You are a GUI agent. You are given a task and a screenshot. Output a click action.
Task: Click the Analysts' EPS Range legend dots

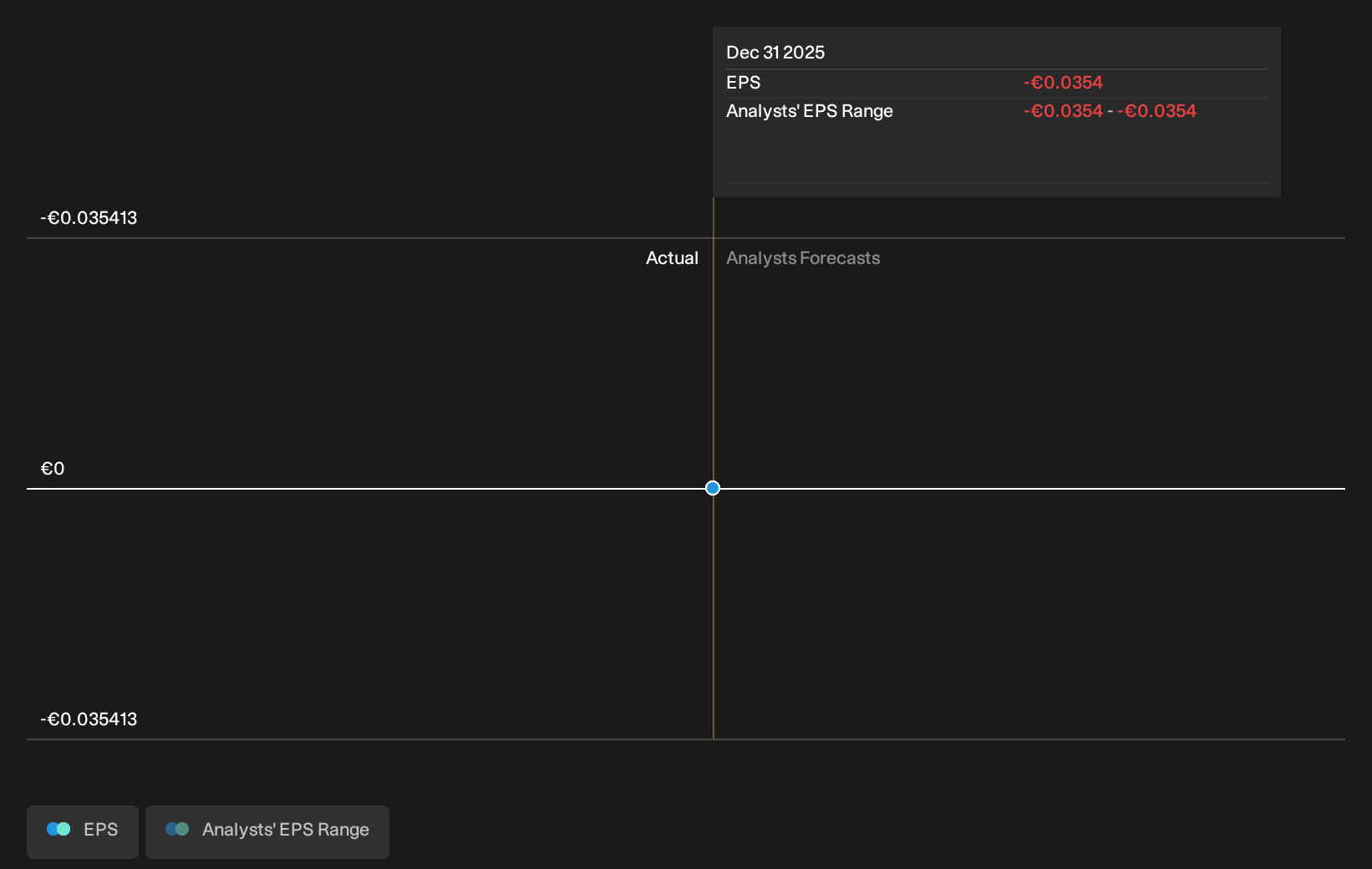(177, 829)
